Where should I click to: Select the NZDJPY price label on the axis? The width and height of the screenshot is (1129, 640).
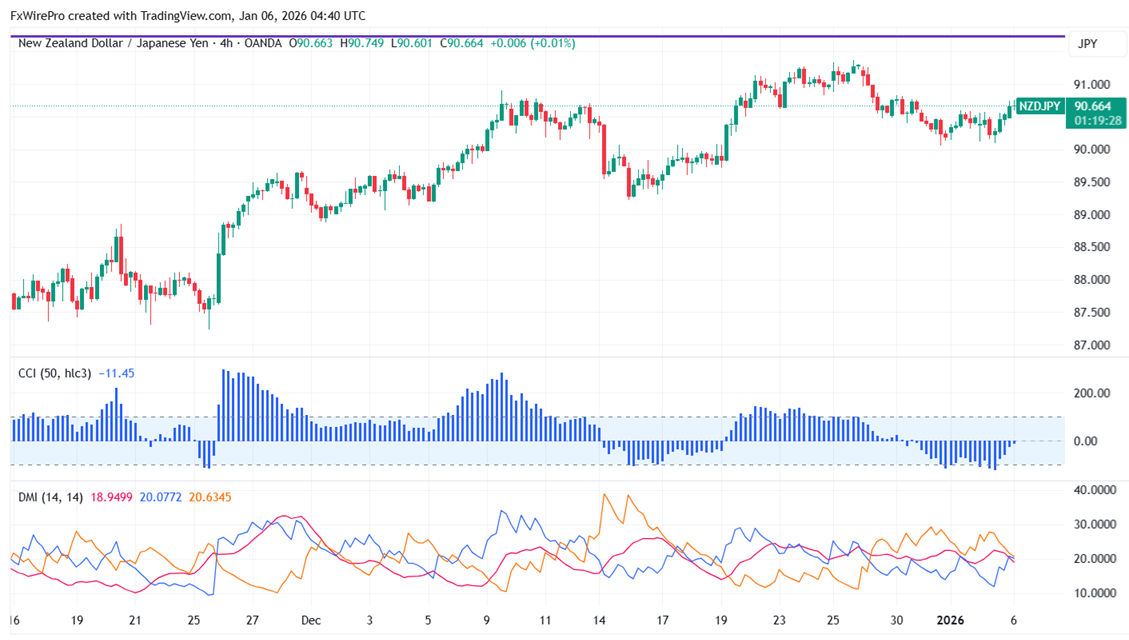click(x=1039, y=105)
